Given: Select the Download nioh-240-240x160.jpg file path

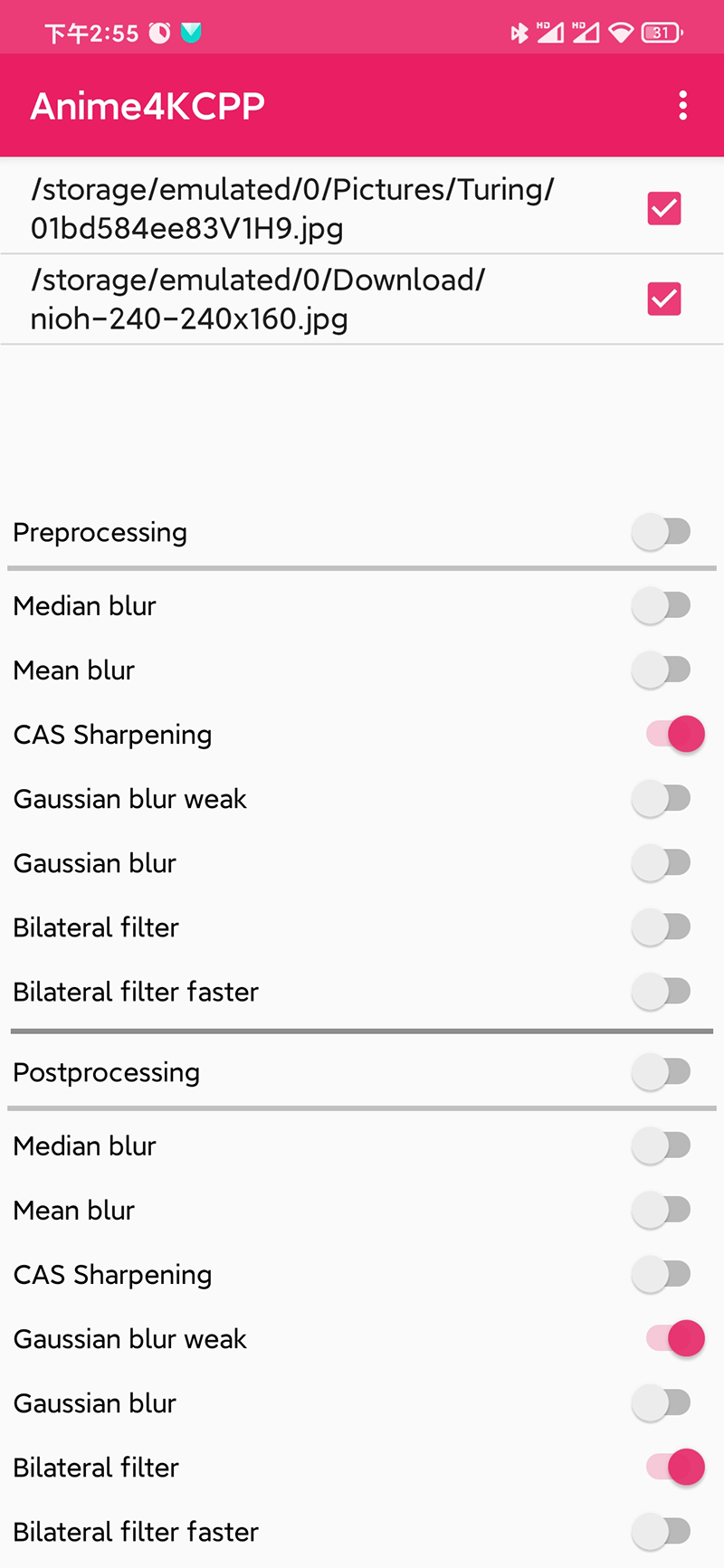Looking at the screenshot, I should click(x=258, y=299).
